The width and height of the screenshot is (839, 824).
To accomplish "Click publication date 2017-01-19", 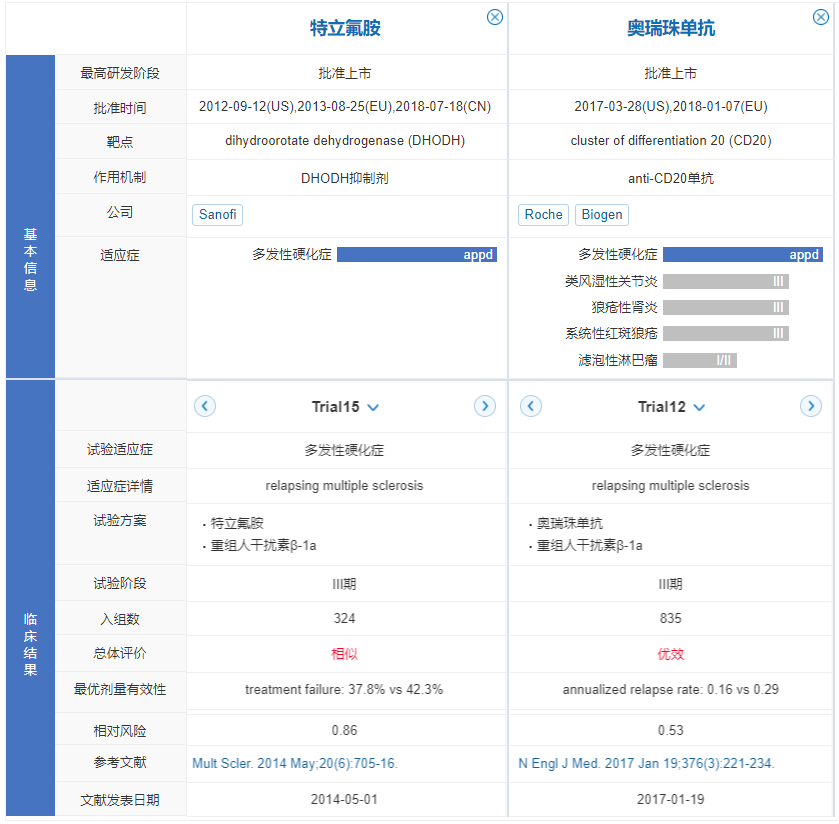I will (x=670, y=799).
